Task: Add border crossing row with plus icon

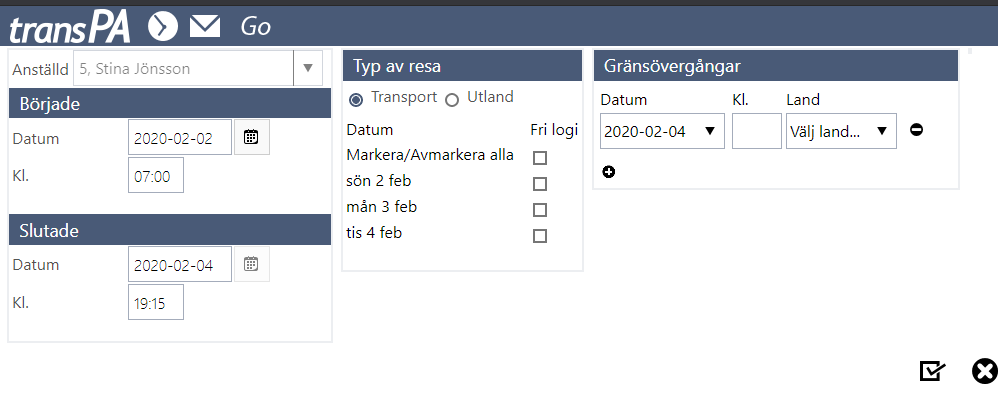Action: pyautogui.click(x=609, y=172)
